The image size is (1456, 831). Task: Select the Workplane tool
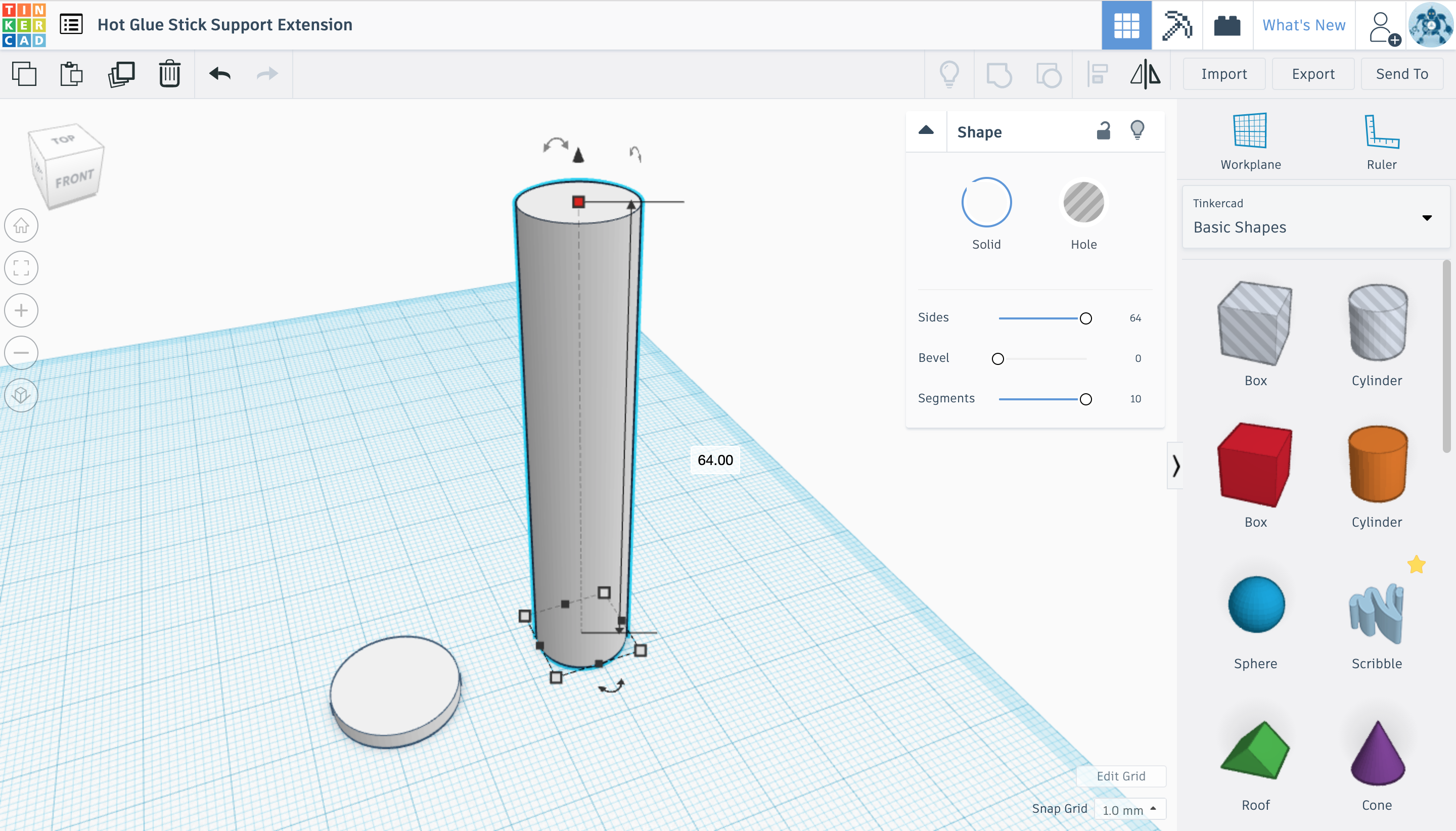pos(1250,141)
